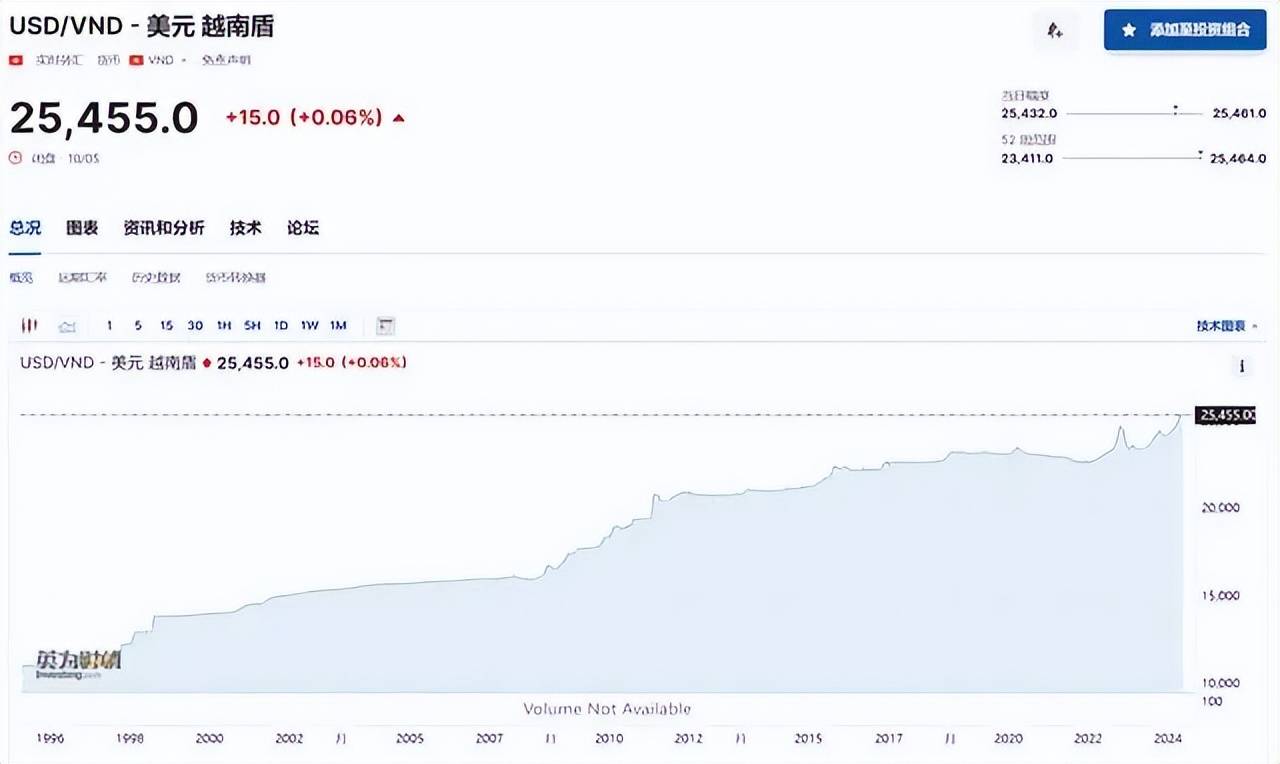This screenshot has height=764, width=1280.
Task: Open the fullscreen chart icon
Action: [385, 325]
